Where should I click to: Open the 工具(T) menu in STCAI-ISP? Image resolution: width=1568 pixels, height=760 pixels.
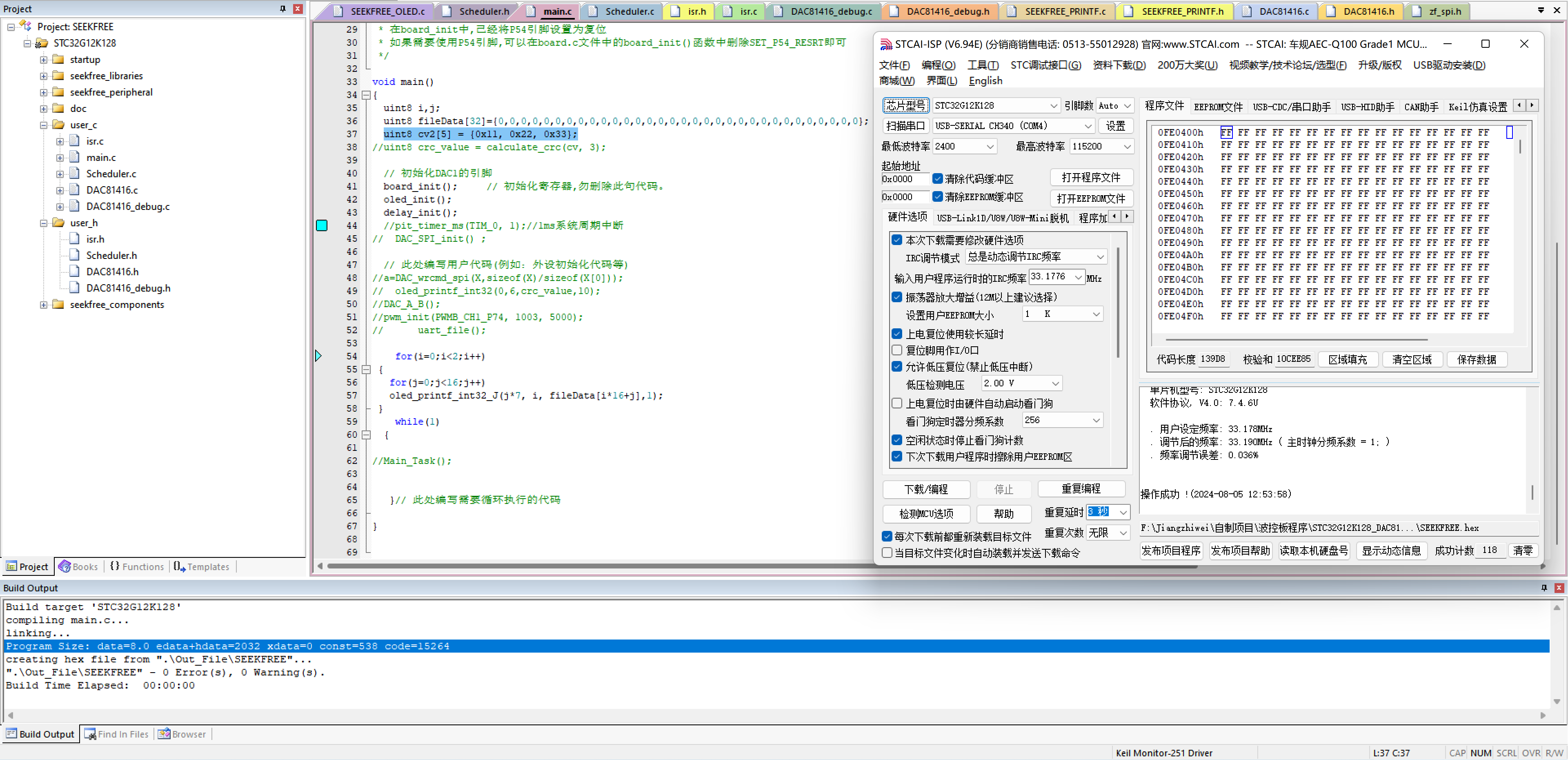point(983,65)
